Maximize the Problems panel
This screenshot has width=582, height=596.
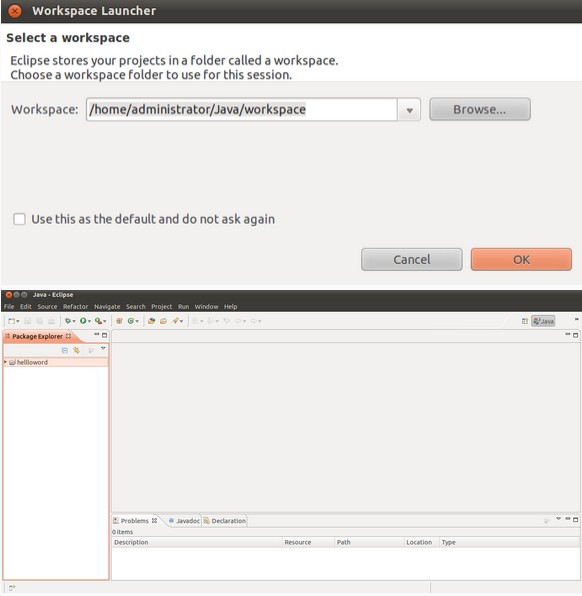point(576,519)
